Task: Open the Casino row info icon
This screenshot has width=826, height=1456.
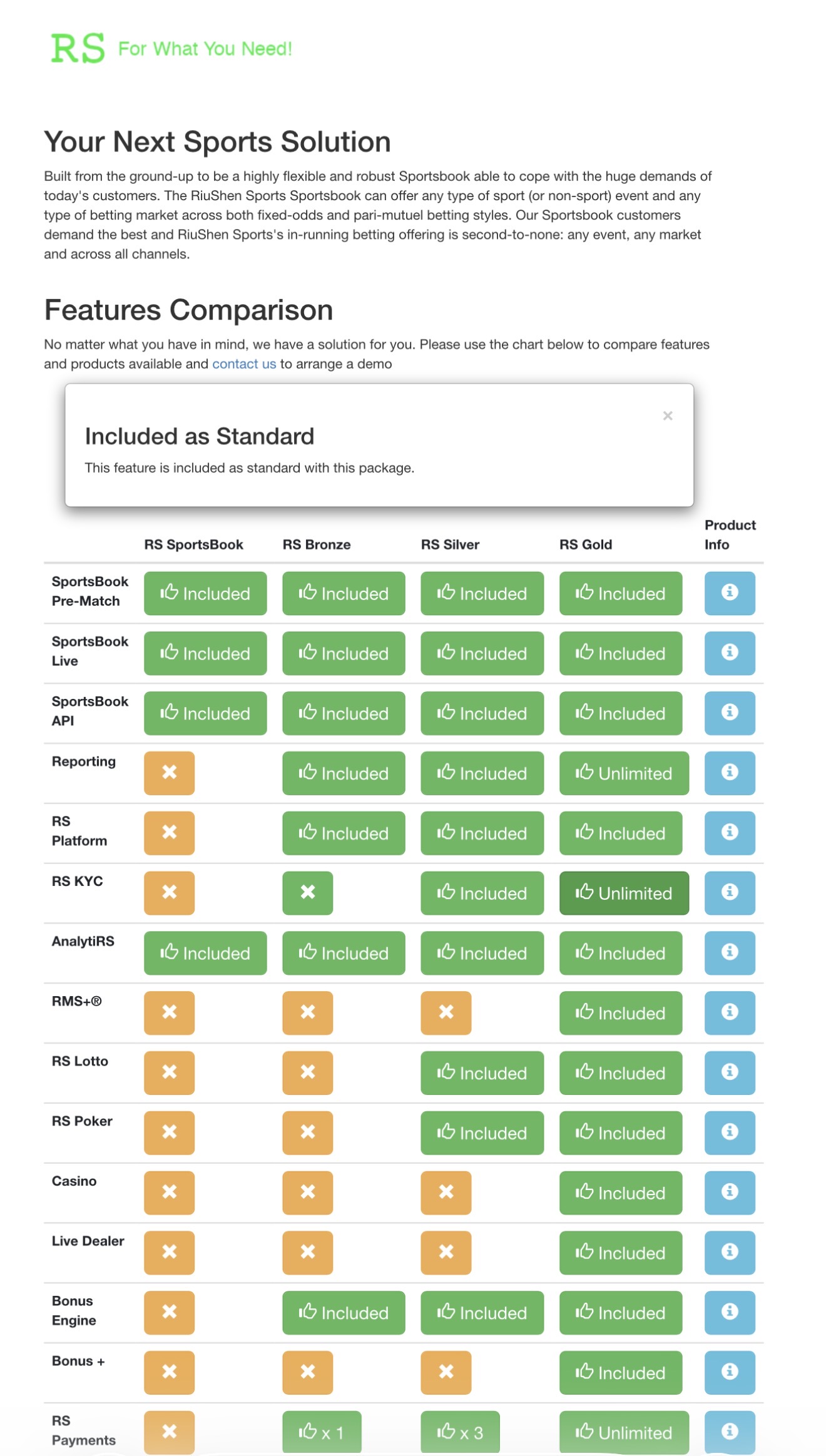Action: point(729,1193)
